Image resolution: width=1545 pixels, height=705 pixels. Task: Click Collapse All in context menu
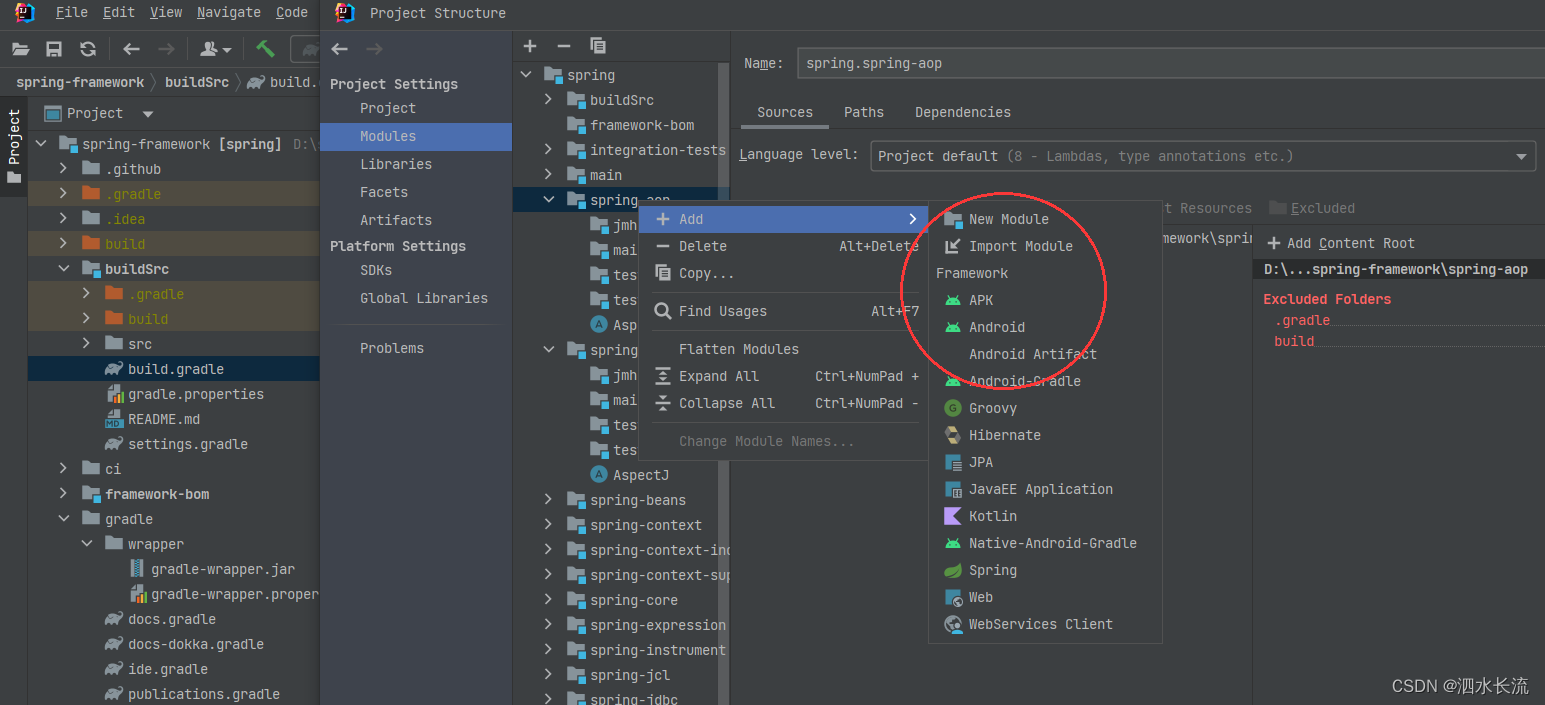(784, 403)
